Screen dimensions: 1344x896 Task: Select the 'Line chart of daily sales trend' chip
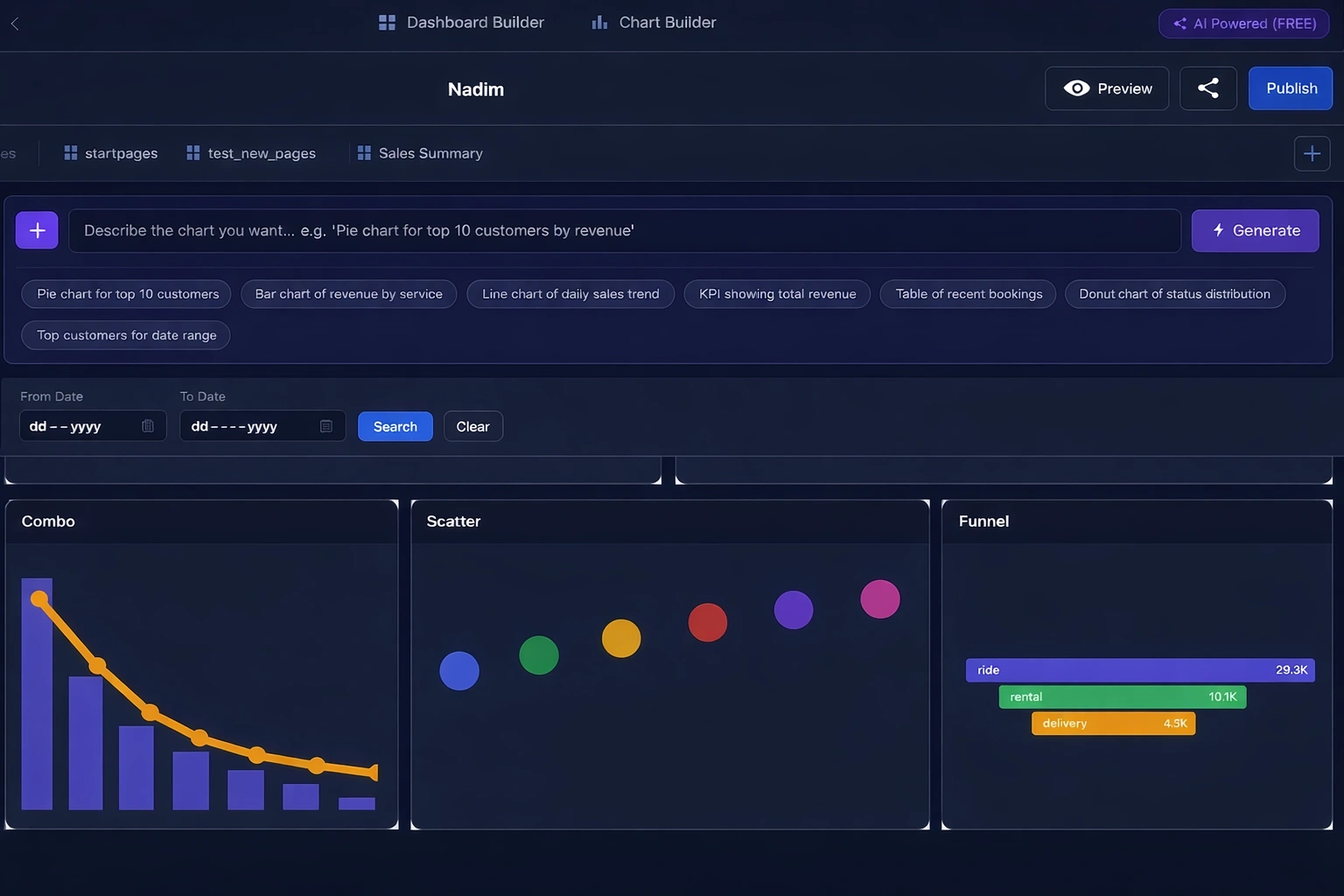(x=570, y=293)
